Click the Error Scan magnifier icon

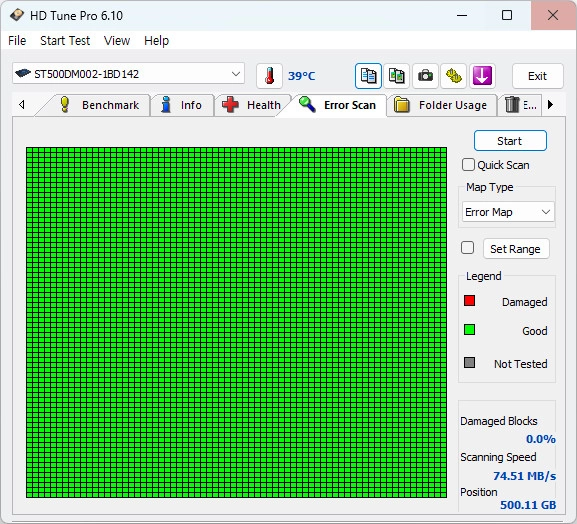307,104
